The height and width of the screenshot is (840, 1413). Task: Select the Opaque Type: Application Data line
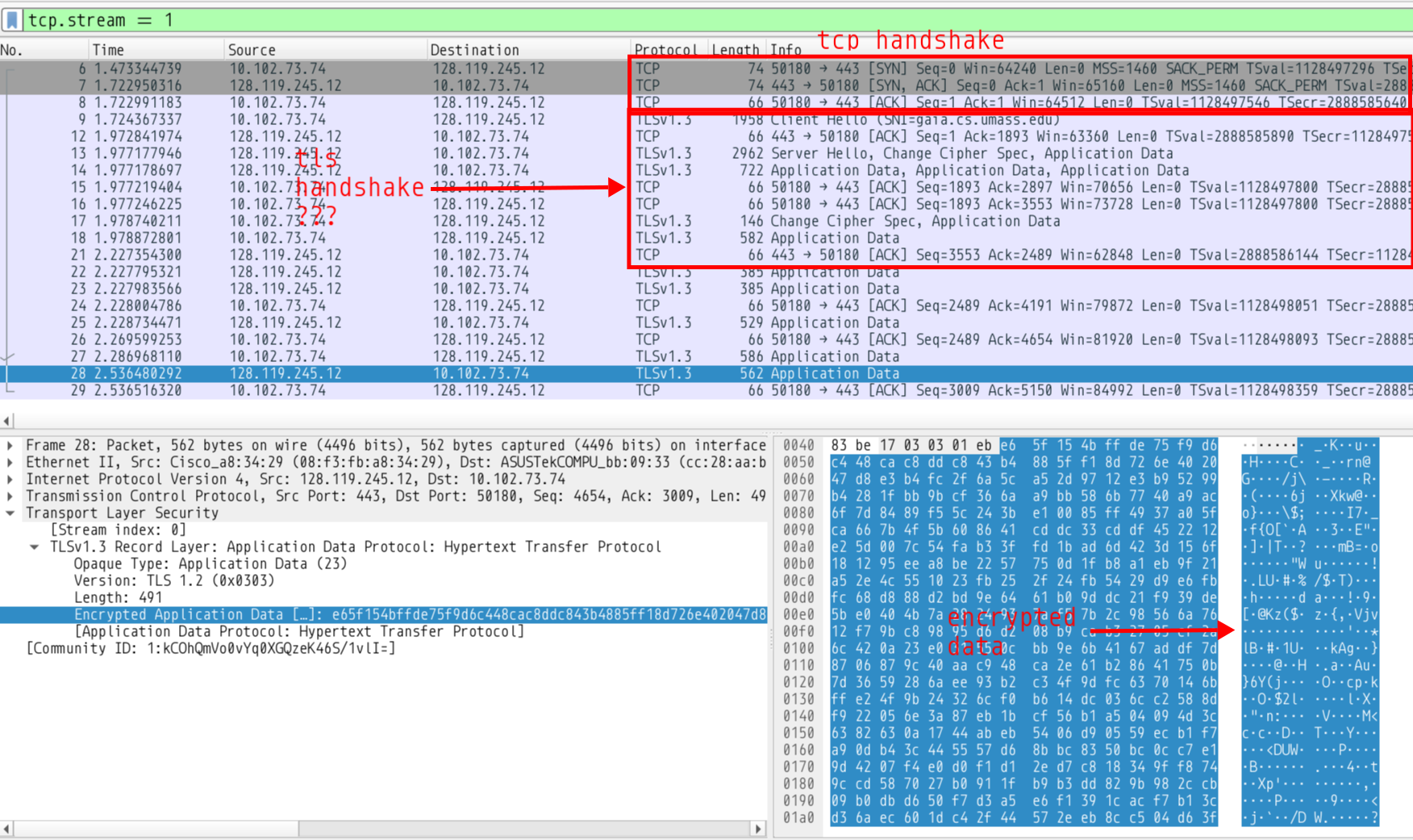click(x=210, y=563)
